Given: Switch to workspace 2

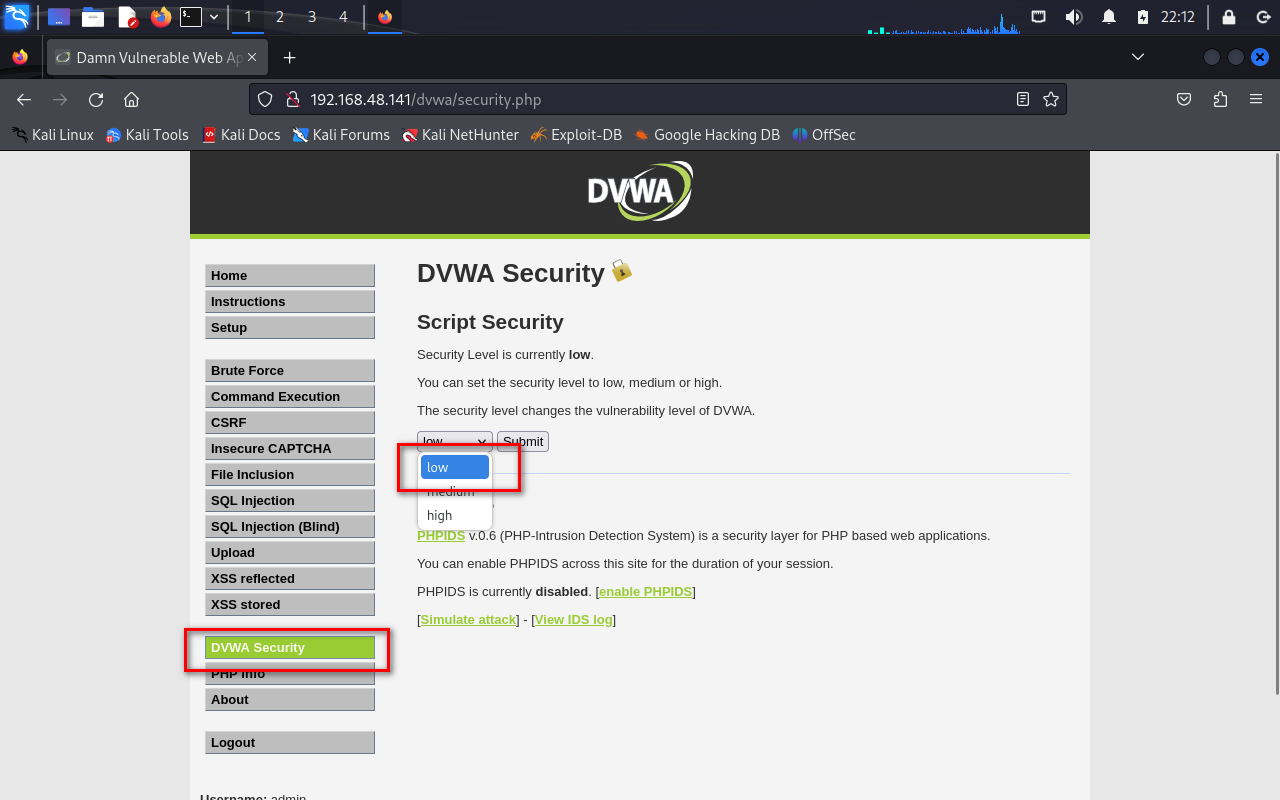Looking at the screenshot, I should tap(279, 17).
